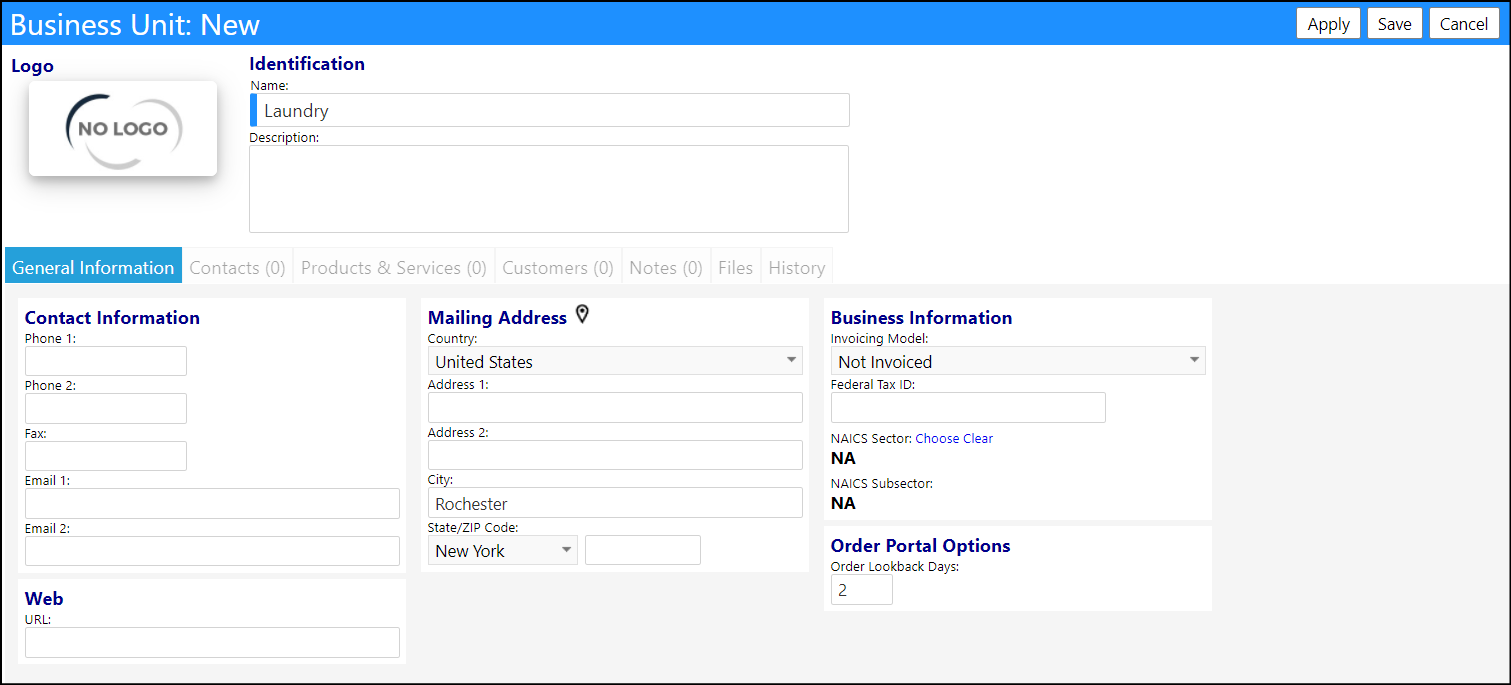Click into the Description text area
This screenshot has width=1511, height=685.
(549, 189)
